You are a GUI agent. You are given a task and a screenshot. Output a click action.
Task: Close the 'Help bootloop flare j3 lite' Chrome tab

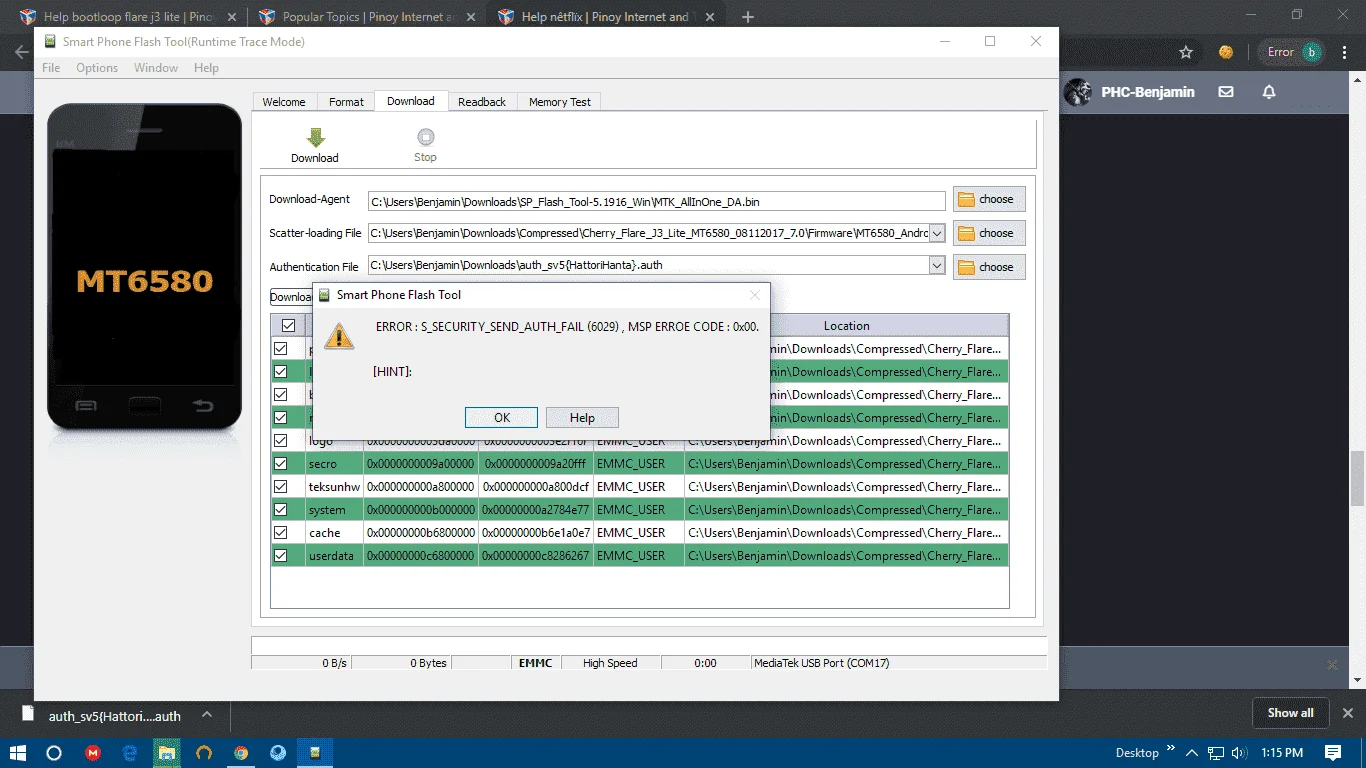pos(232,17)
